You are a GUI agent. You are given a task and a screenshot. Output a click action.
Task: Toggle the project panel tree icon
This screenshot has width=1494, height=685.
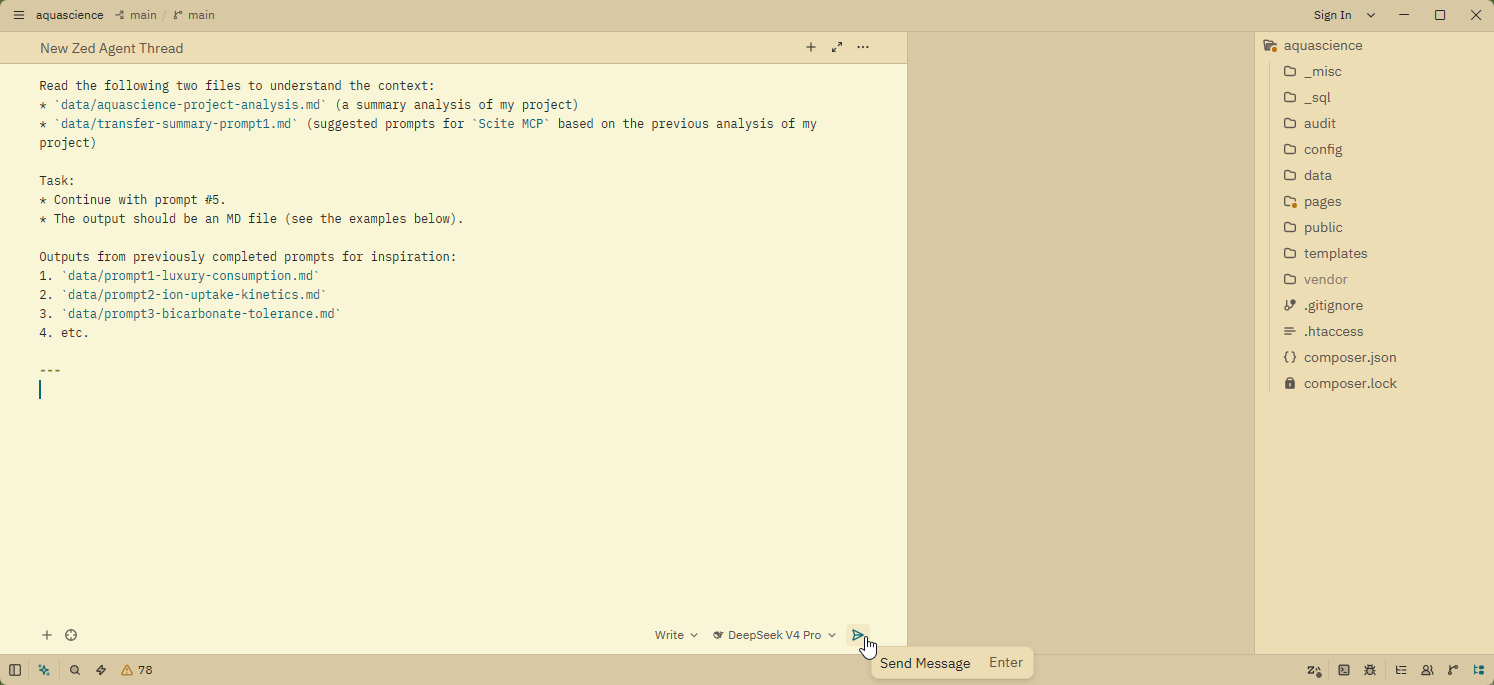pos(1479,670)
